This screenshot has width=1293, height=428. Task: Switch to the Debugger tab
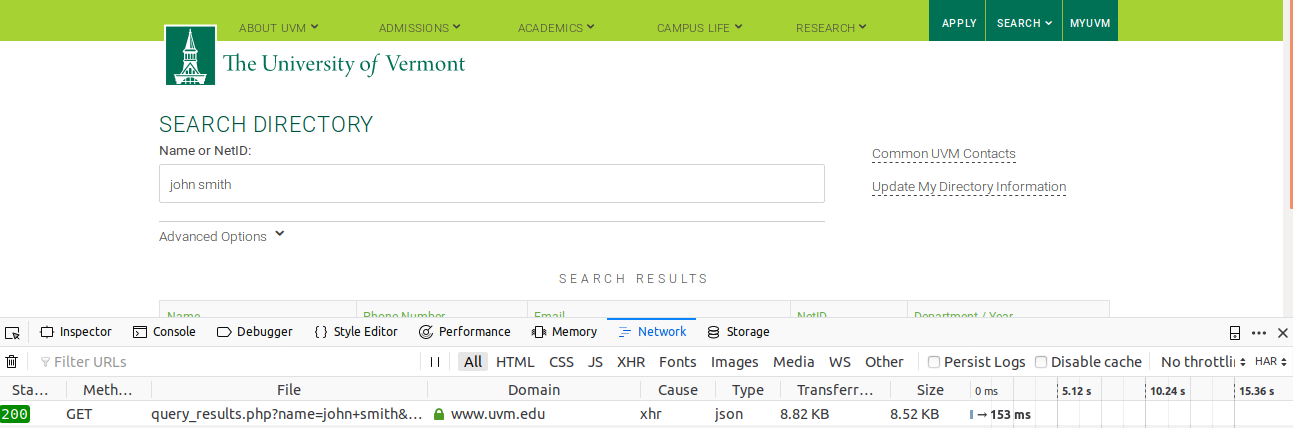[x=255, y=332]
